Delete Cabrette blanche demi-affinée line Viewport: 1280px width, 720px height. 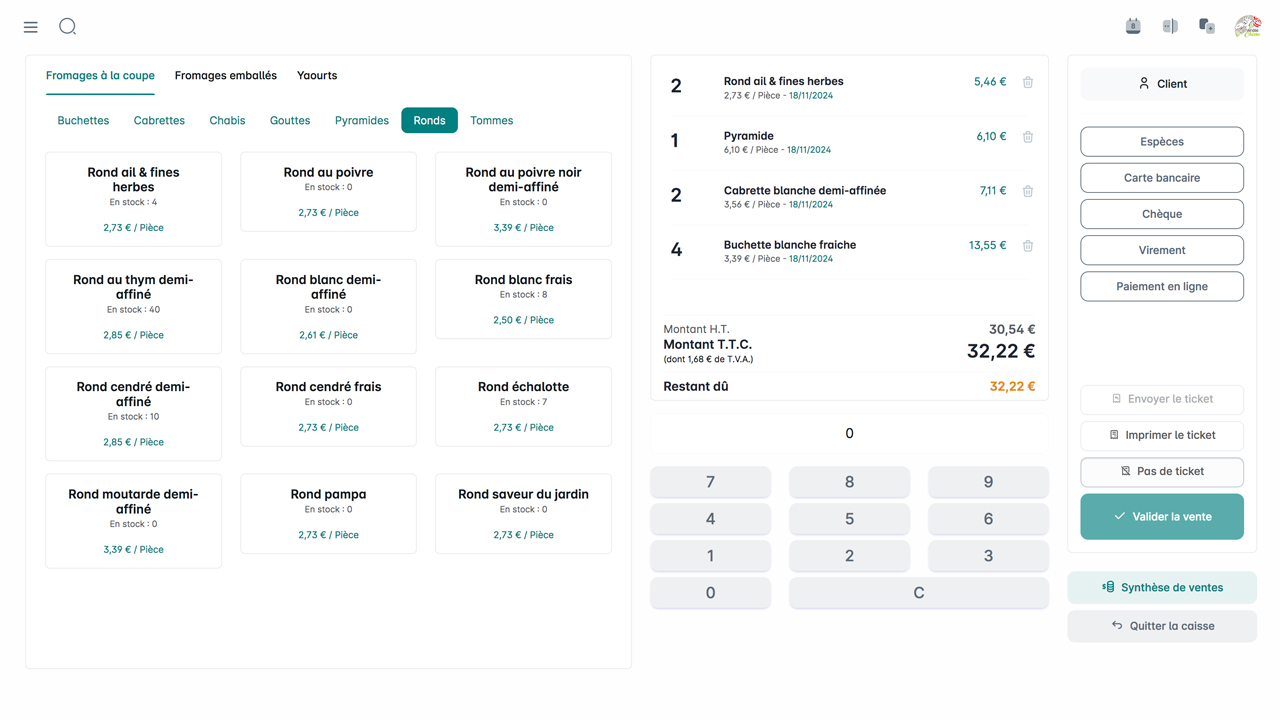1027,191
